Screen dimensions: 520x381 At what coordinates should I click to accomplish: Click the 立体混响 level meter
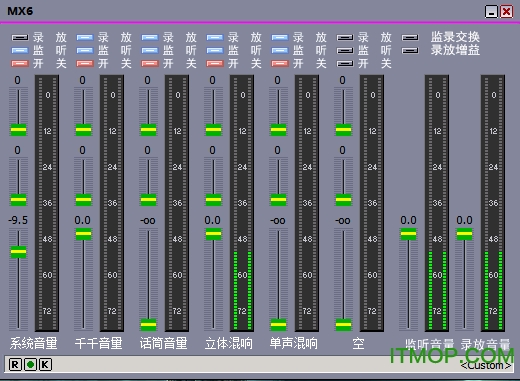[x=242, y=203]
